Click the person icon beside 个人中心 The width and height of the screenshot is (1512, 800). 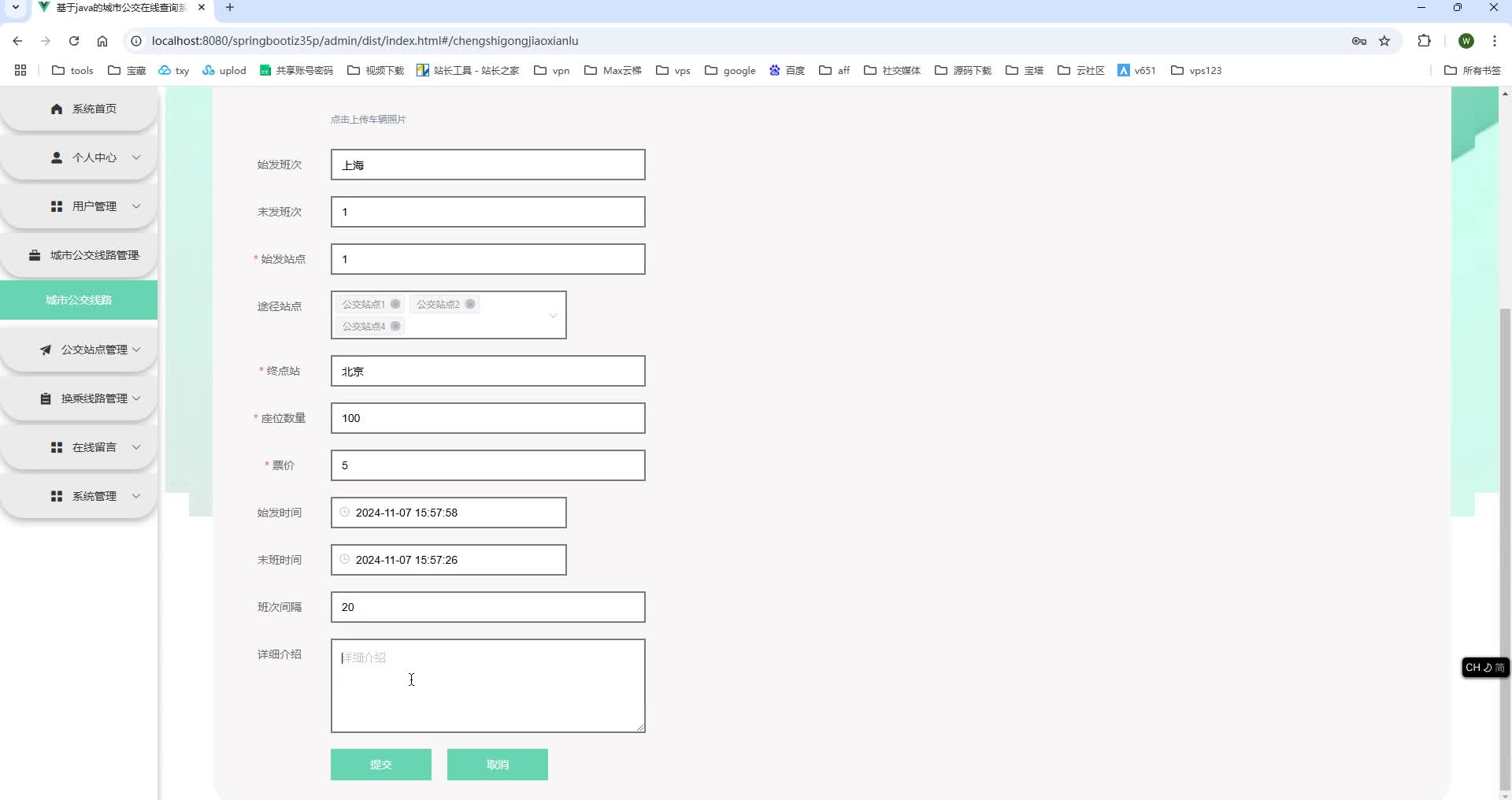pos(57,157)
